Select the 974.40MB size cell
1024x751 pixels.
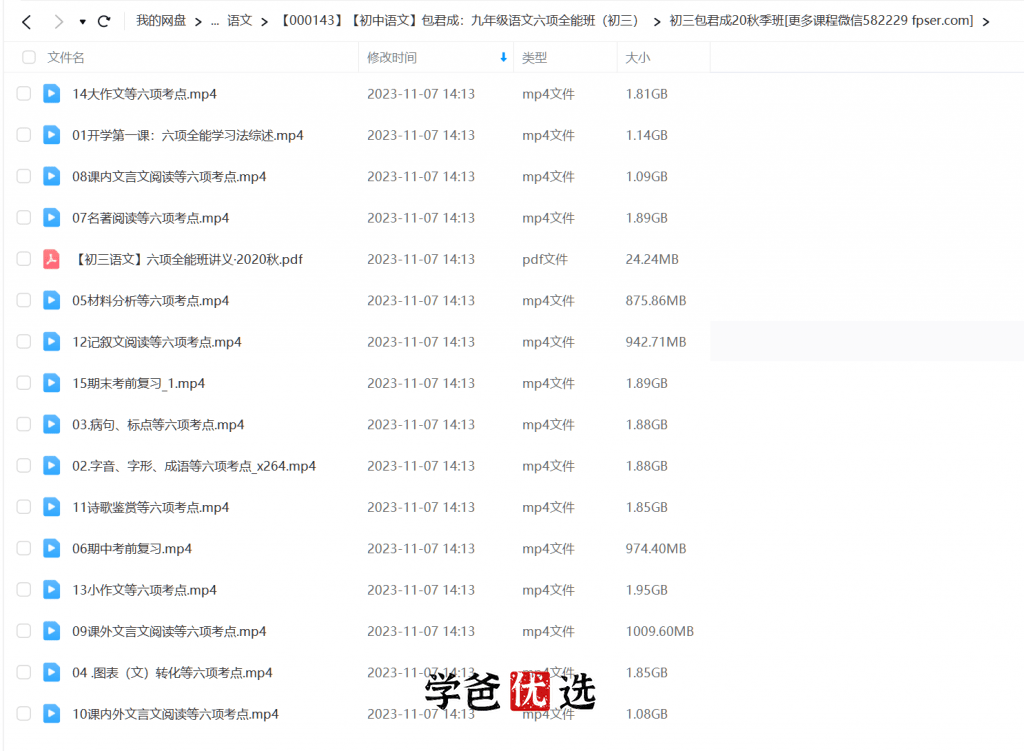(x=656, y=549)
